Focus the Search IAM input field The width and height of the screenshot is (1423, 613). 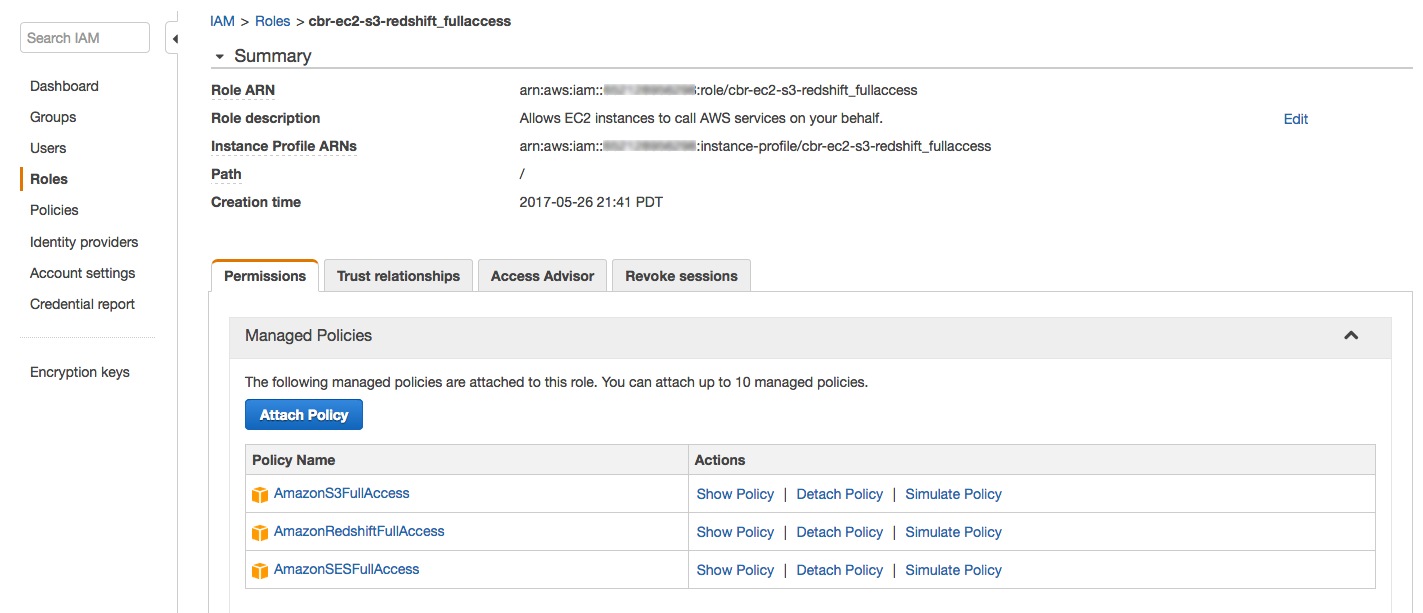pyautogui.click(x=85, y=38)
